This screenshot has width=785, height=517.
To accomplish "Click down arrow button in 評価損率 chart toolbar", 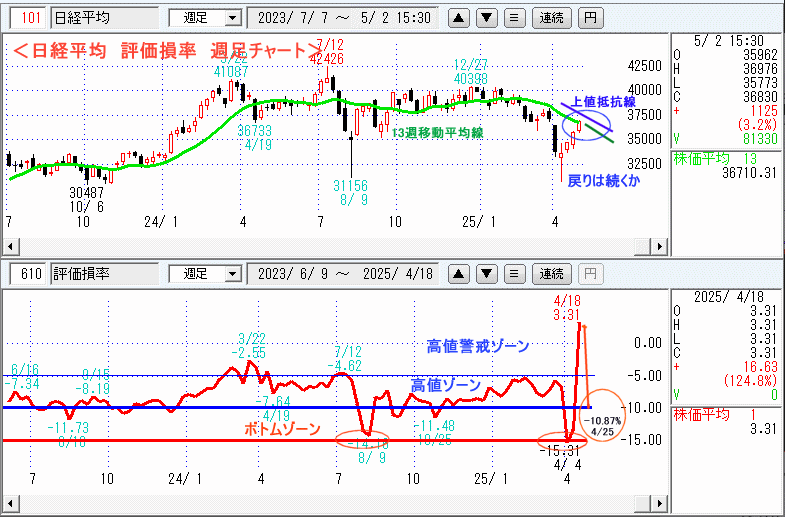I will 487,274.
